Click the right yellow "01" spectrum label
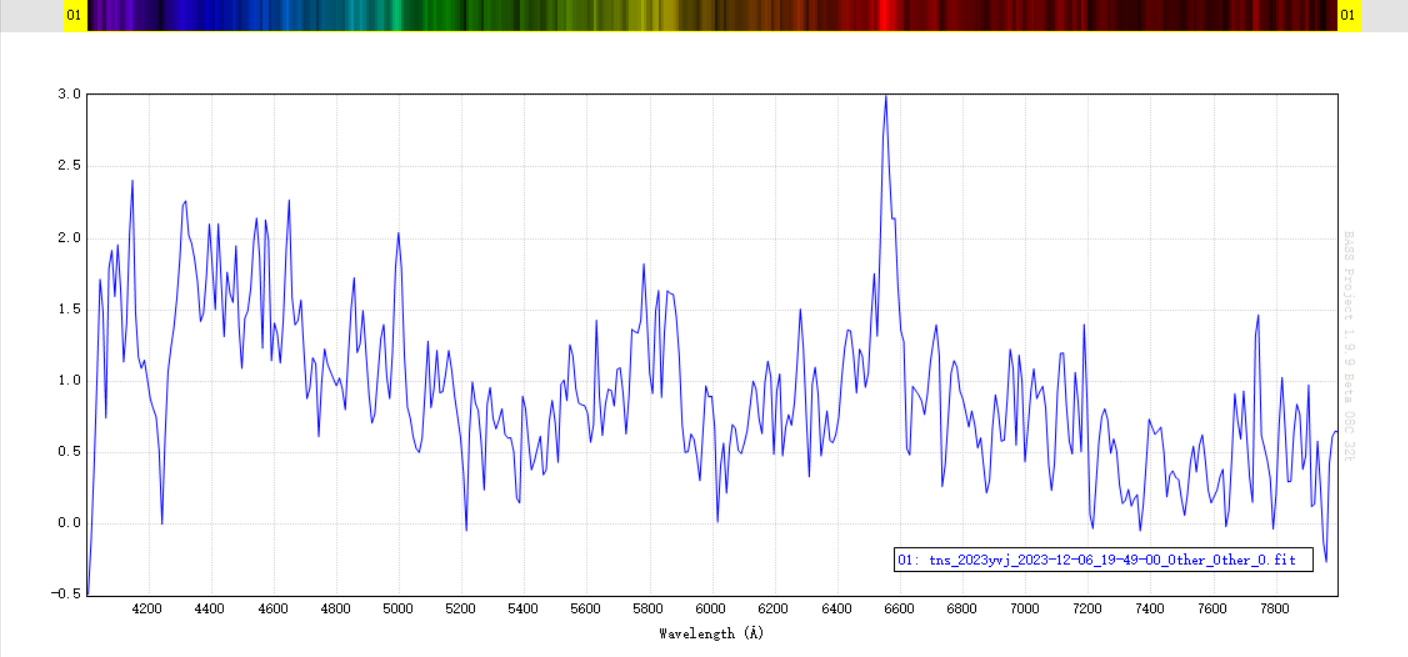Image resolution: width=1408 pixels, height=657 pixels. click(x=1349, y=15)
